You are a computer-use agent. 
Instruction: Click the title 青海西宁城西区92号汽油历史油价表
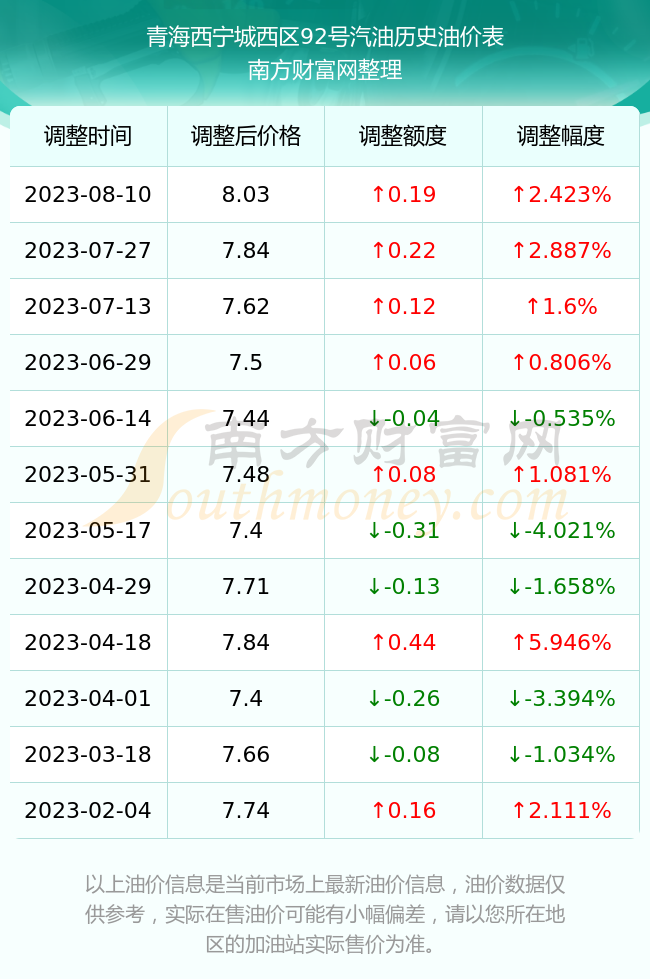coord(325,37)
